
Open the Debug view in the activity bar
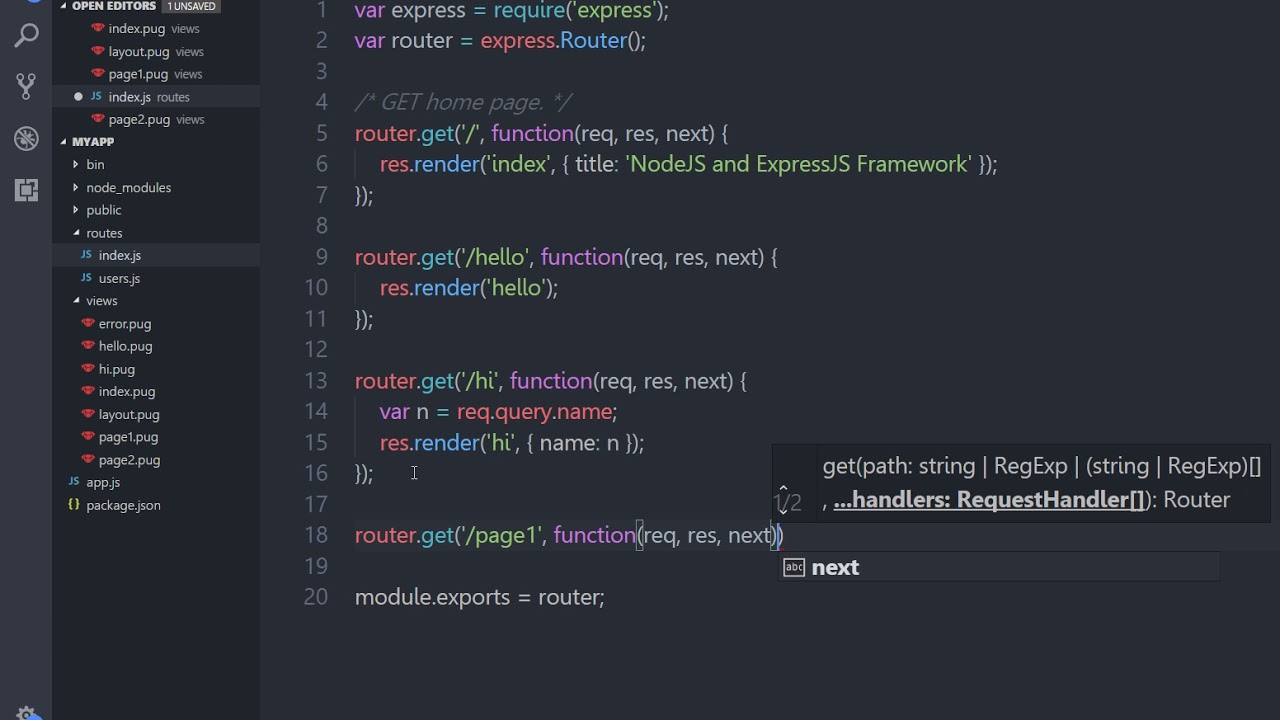(27, 138)
